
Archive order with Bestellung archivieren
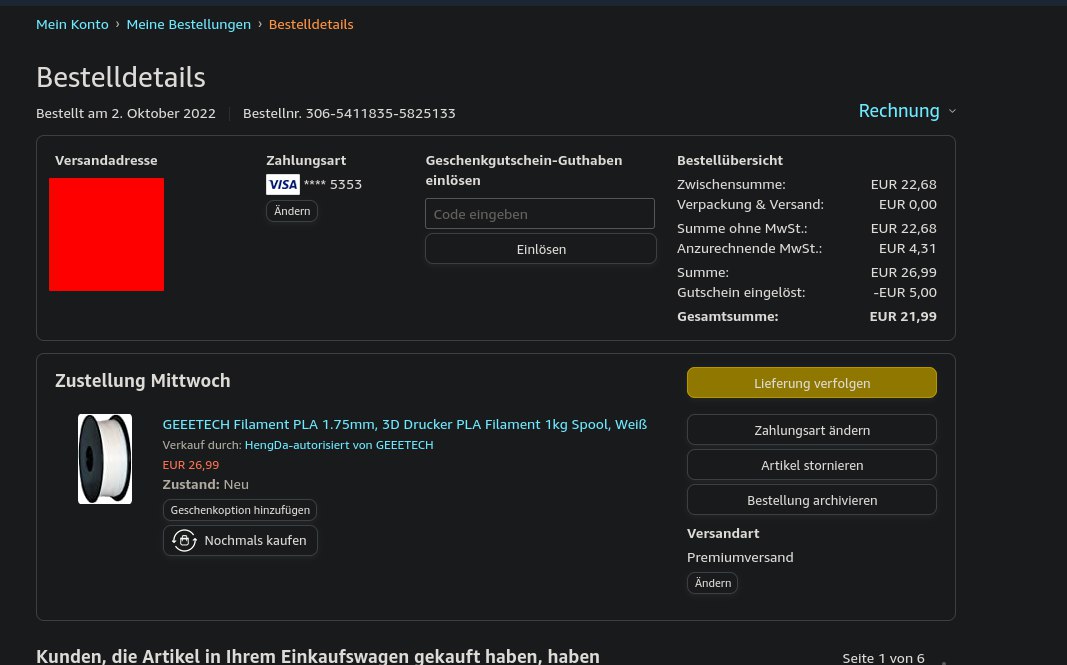(x=811, y=500)
